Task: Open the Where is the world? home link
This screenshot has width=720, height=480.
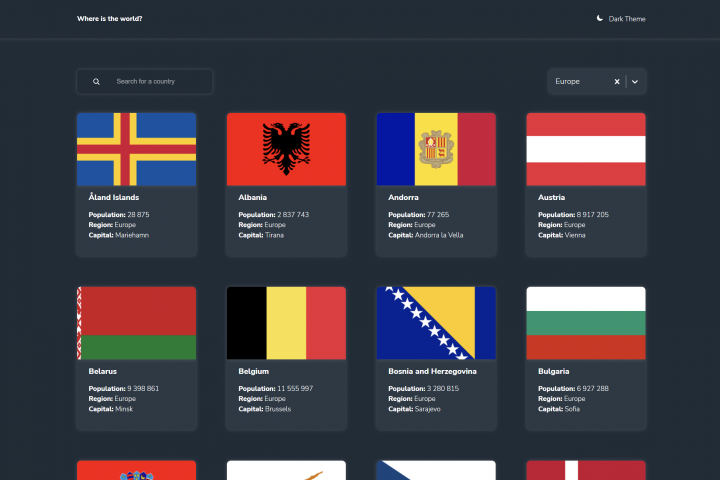Action: [x=110, y=19]
